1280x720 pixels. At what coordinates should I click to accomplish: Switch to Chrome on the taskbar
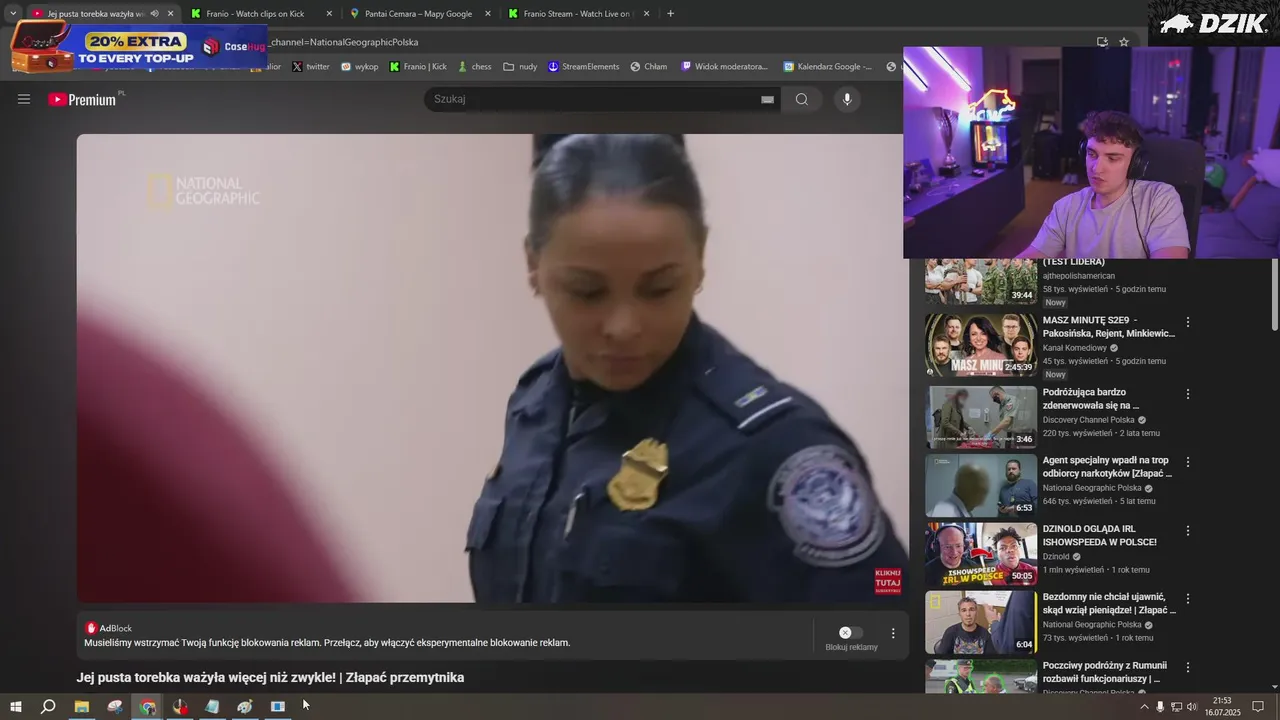(148, 706)
